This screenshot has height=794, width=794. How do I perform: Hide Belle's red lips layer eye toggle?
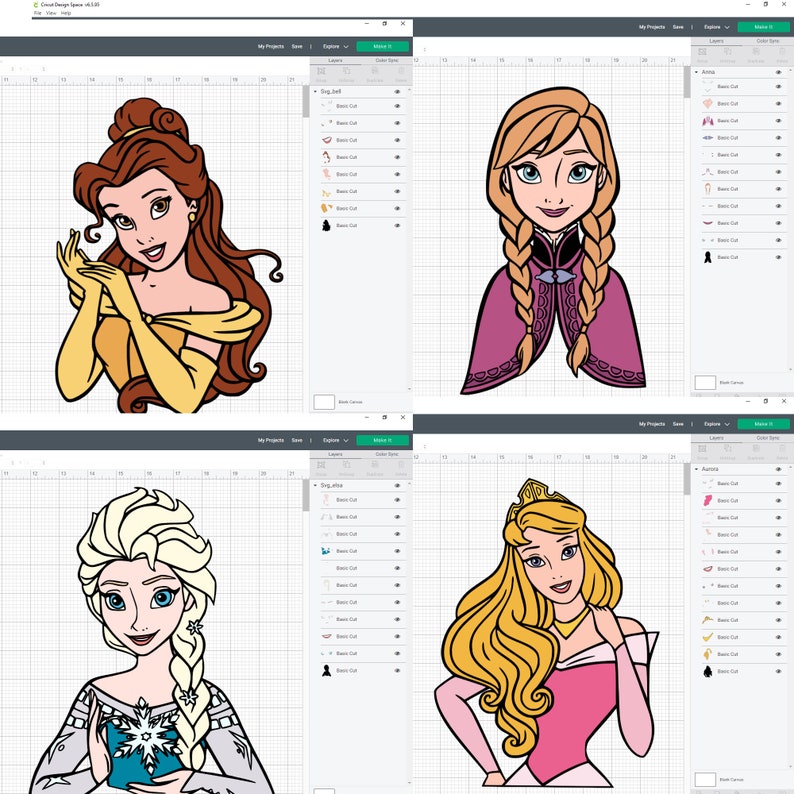pyautogui.click(x=398, y=140)
